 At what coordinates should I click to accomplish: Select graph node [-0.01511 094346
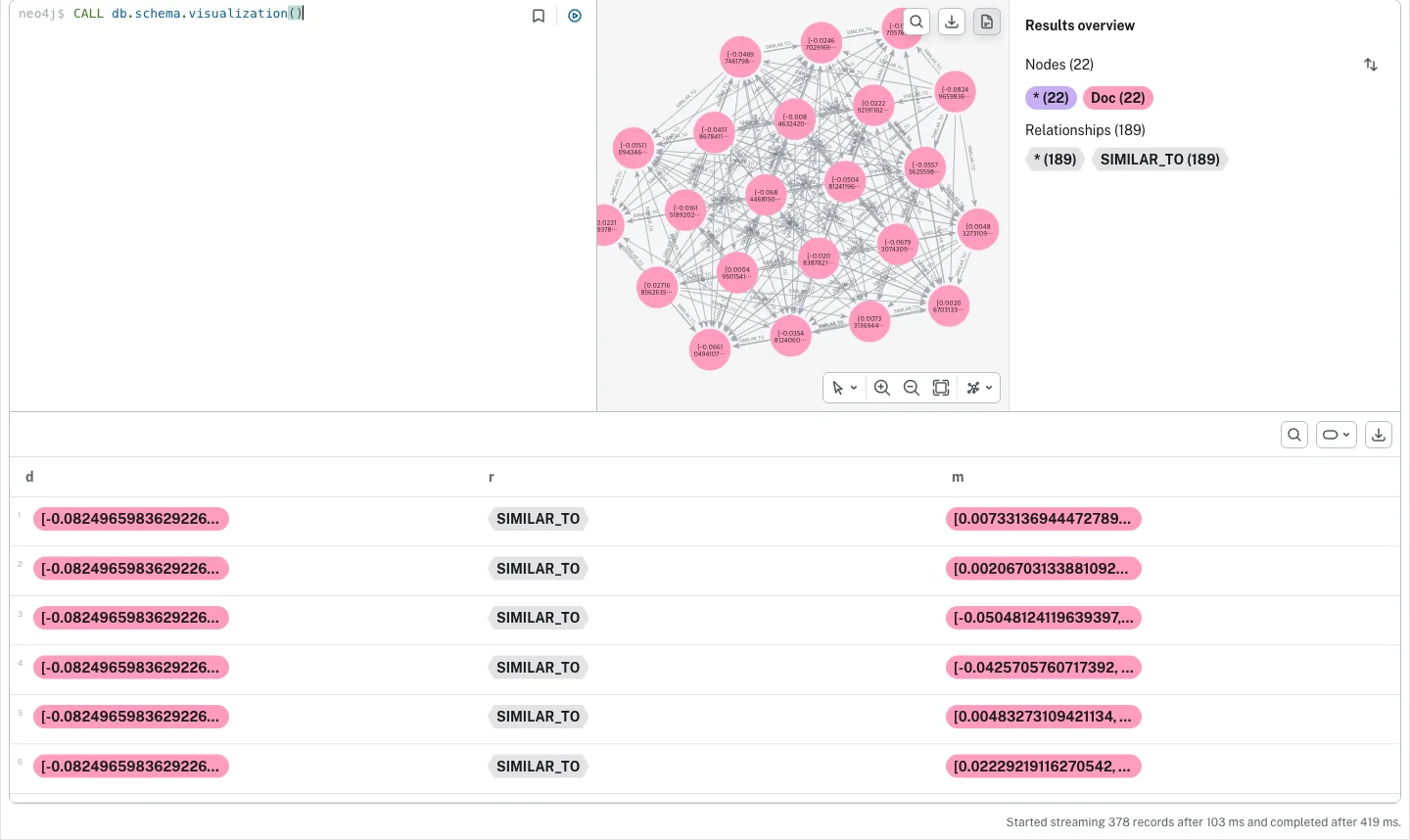[x=633, y=148]
